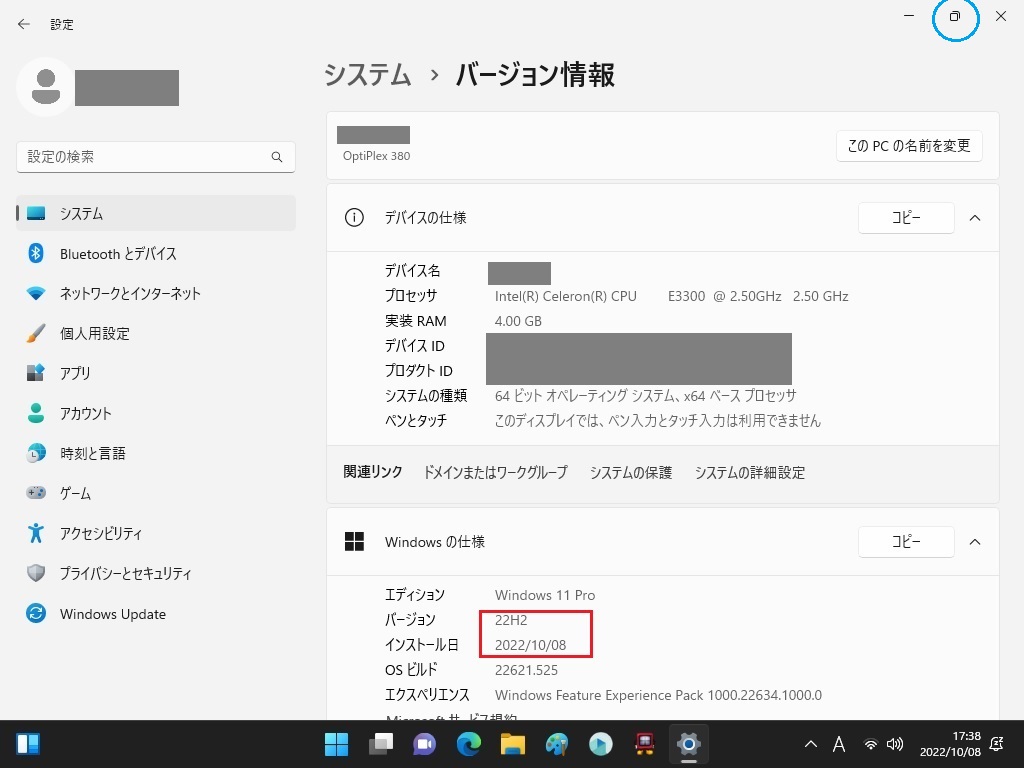
Task: Open アプリ settings
Action: tap(155, 373)
